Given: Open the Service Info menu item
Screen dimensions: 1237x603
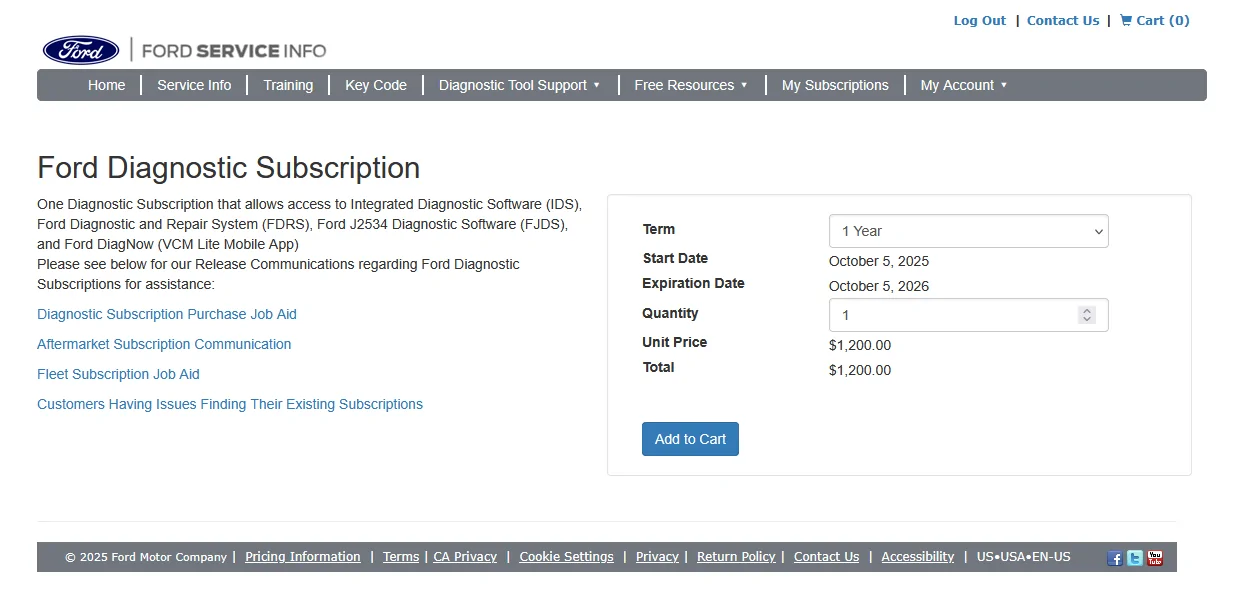Looking at the screenshot, I should (194, 85).
